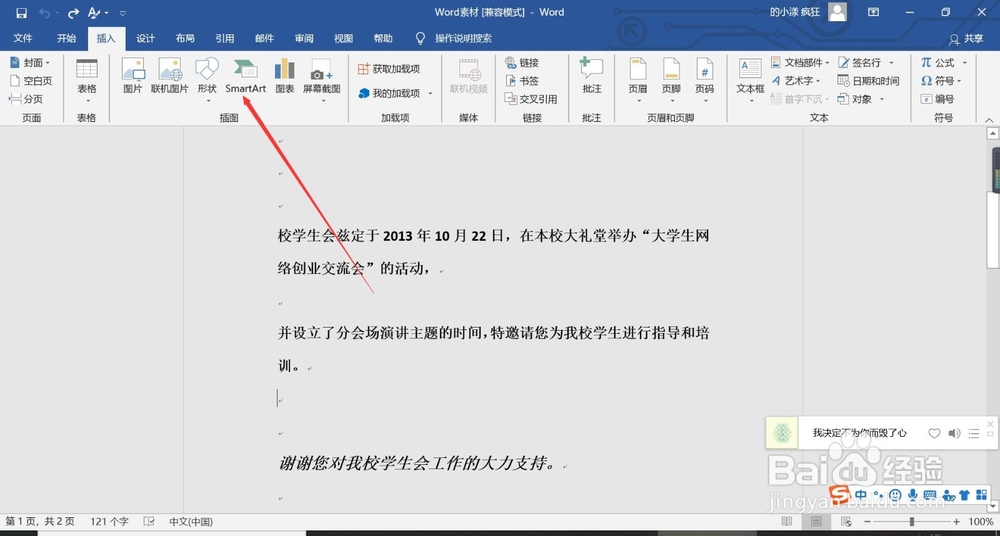The width and height of the screenshot is (1000, 536).
Task: Open the customize quick access toolbar dropdown
Action: (x=122, y=13)
